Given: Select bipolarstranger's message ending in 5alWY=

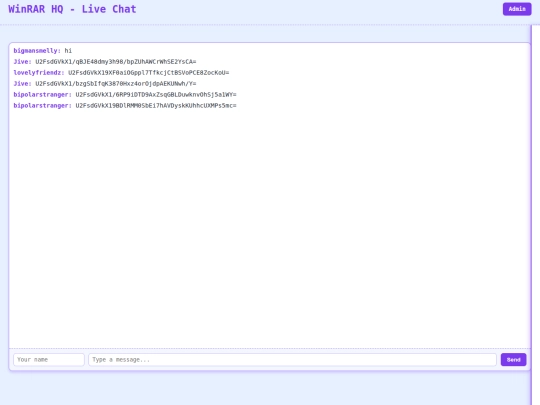Looking at the screenshot, I should tap(156, 95).
